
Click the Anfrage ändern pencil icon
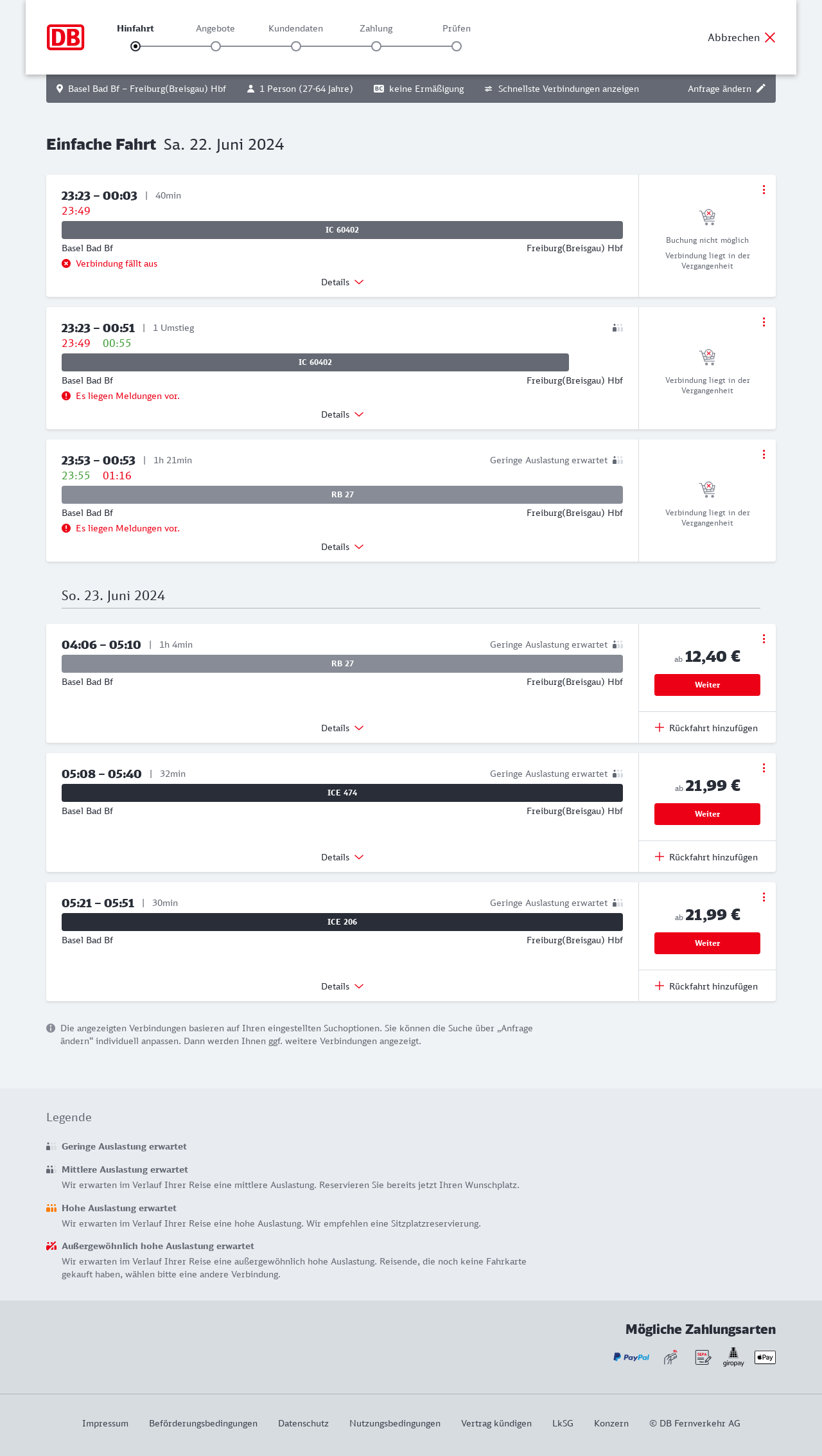coord(761,89)
